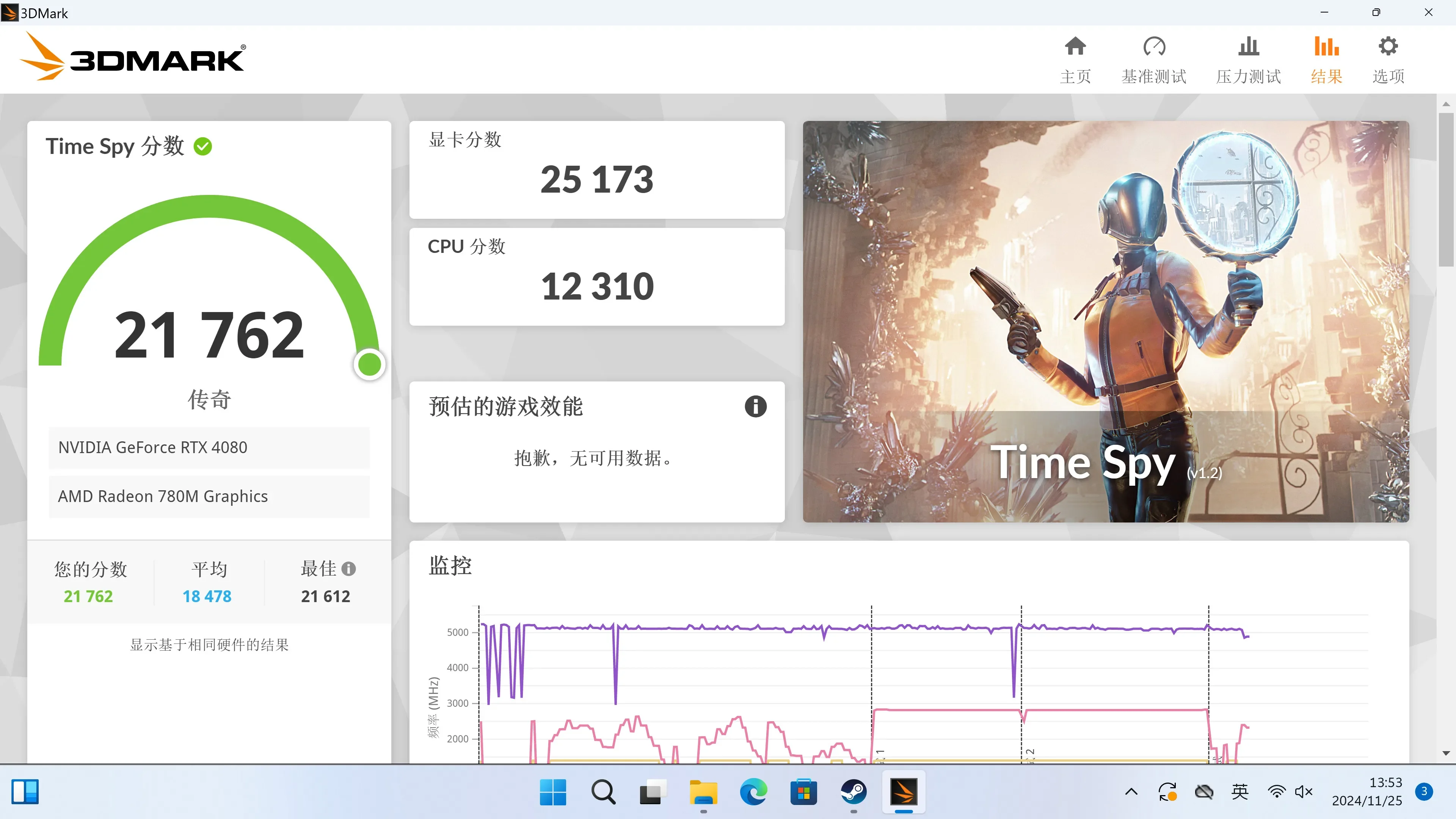Click the green score gauge marker dot
Screen dimensions: 1456x819
(x=370, y=364)
